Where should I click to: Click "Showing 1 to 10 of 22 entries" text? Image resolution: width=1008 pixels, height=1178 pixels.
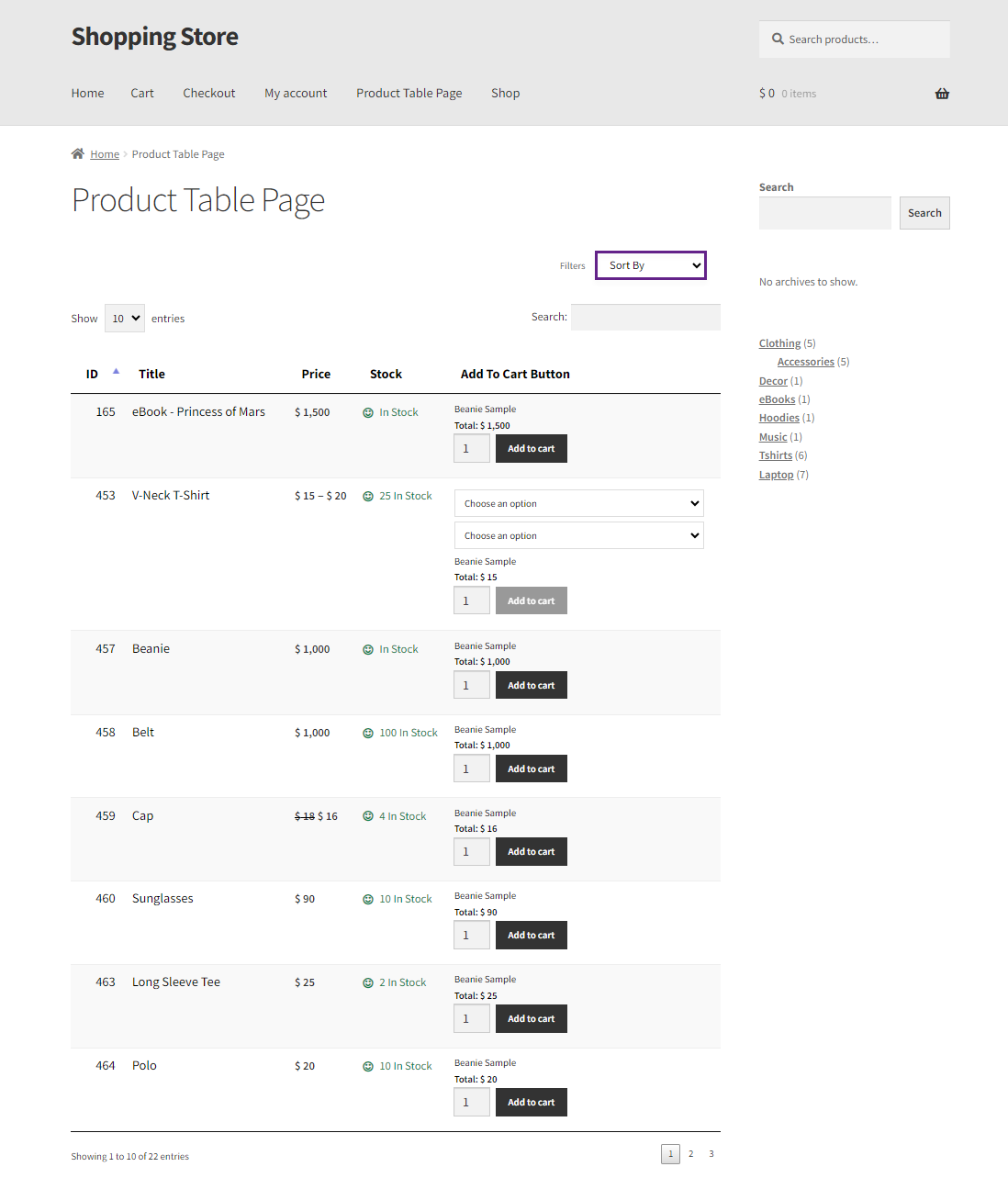pos(129,1156)
